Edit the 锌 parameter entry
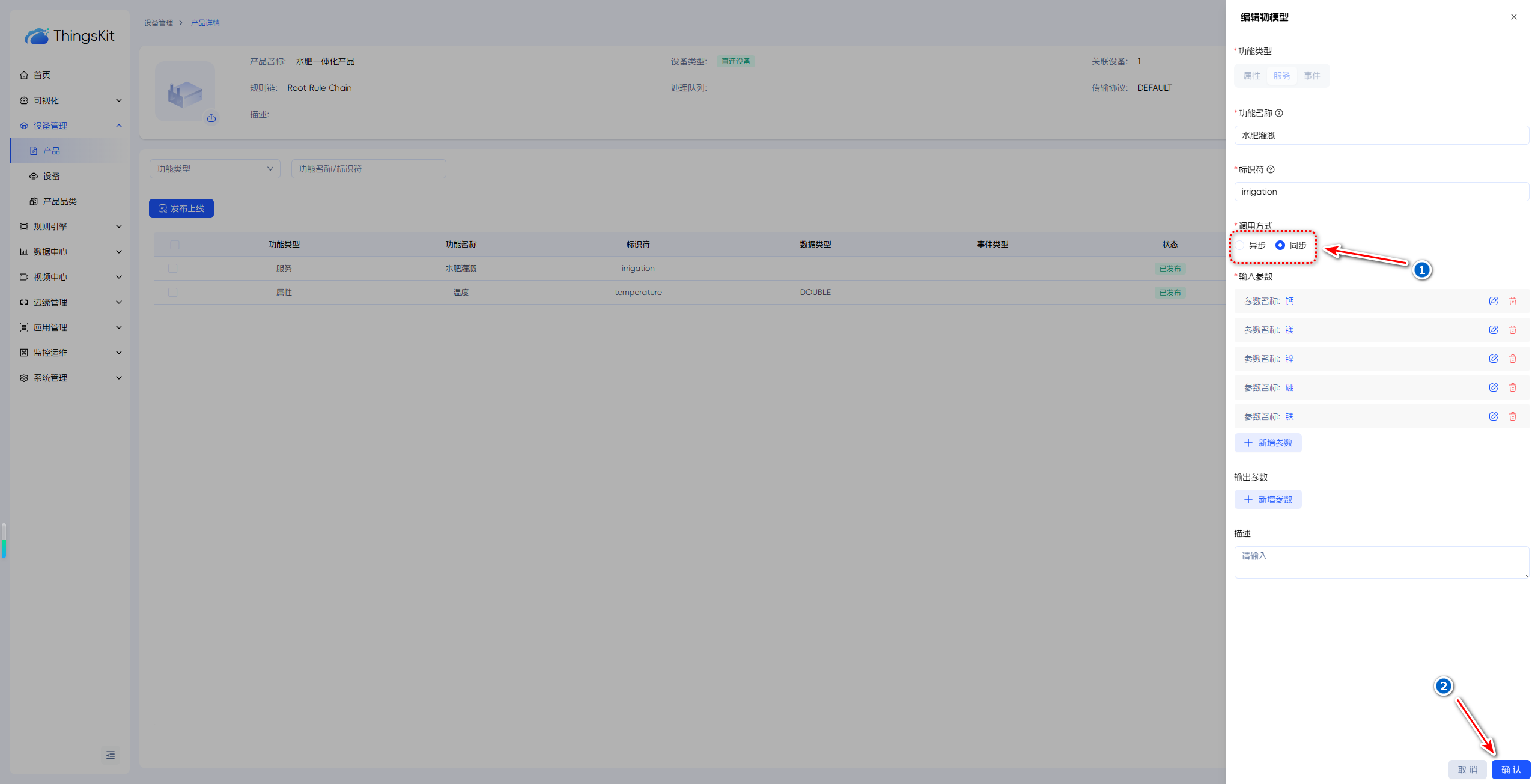Image resolution: width=1538 pixels, height=784 pixels. click(1493, 359)
